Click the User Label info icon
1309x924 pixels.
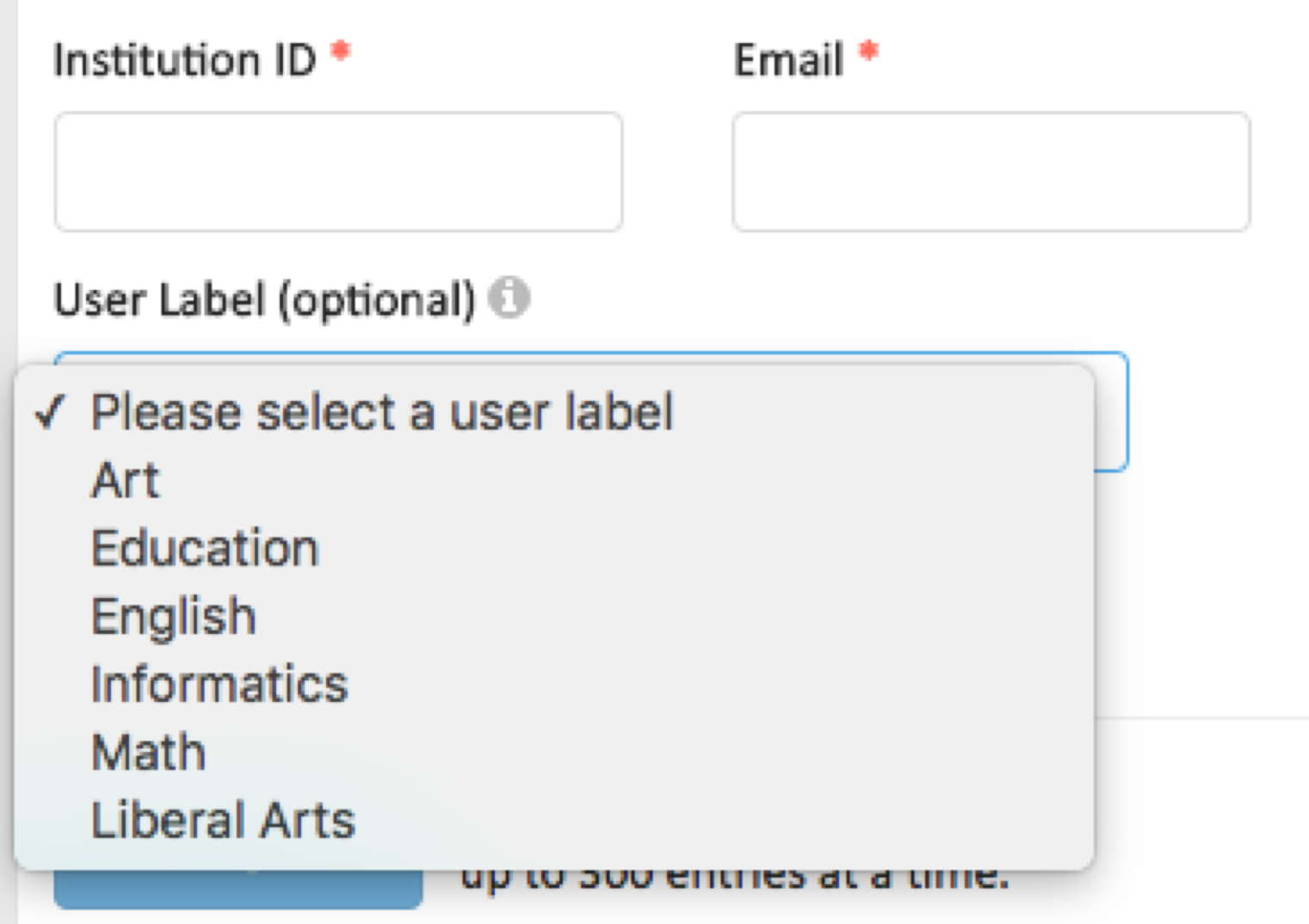(509, 299)
